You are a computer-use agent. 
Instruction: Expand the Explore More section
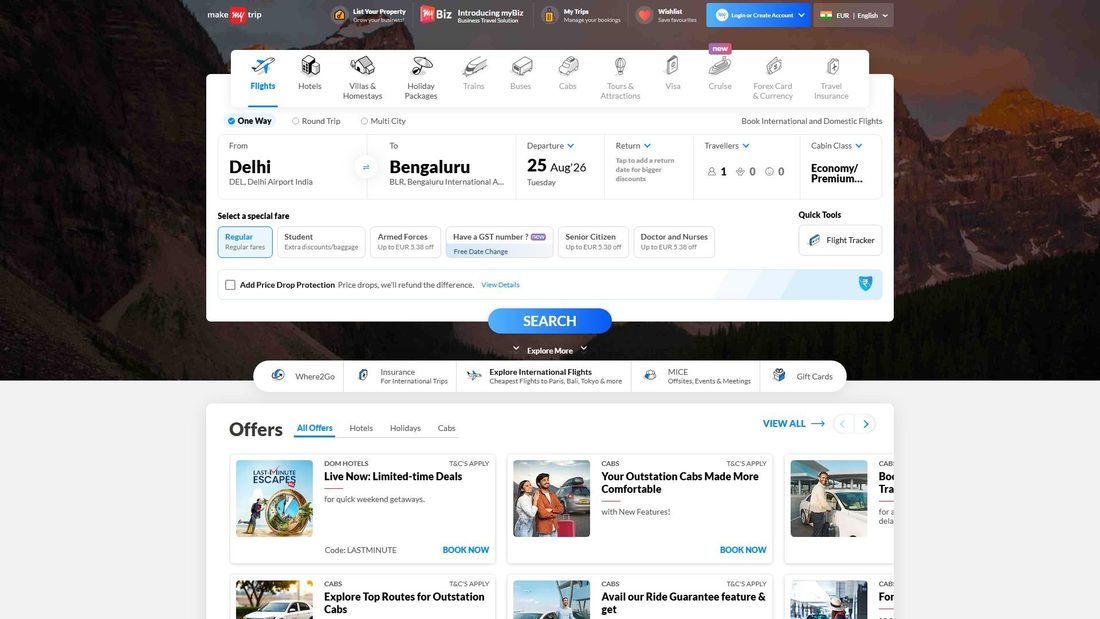tap(550, 350)
